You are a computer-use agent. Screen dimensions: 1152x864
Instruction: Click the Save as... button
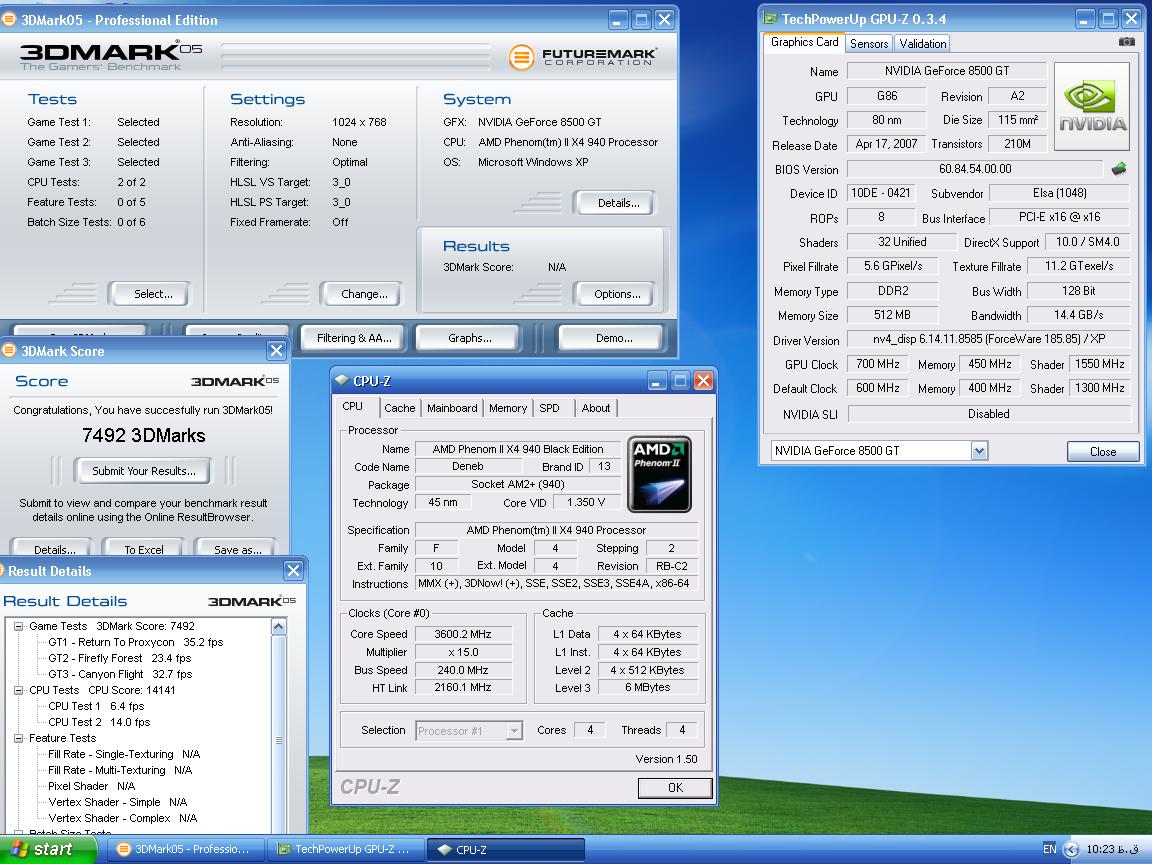(237, 550)
